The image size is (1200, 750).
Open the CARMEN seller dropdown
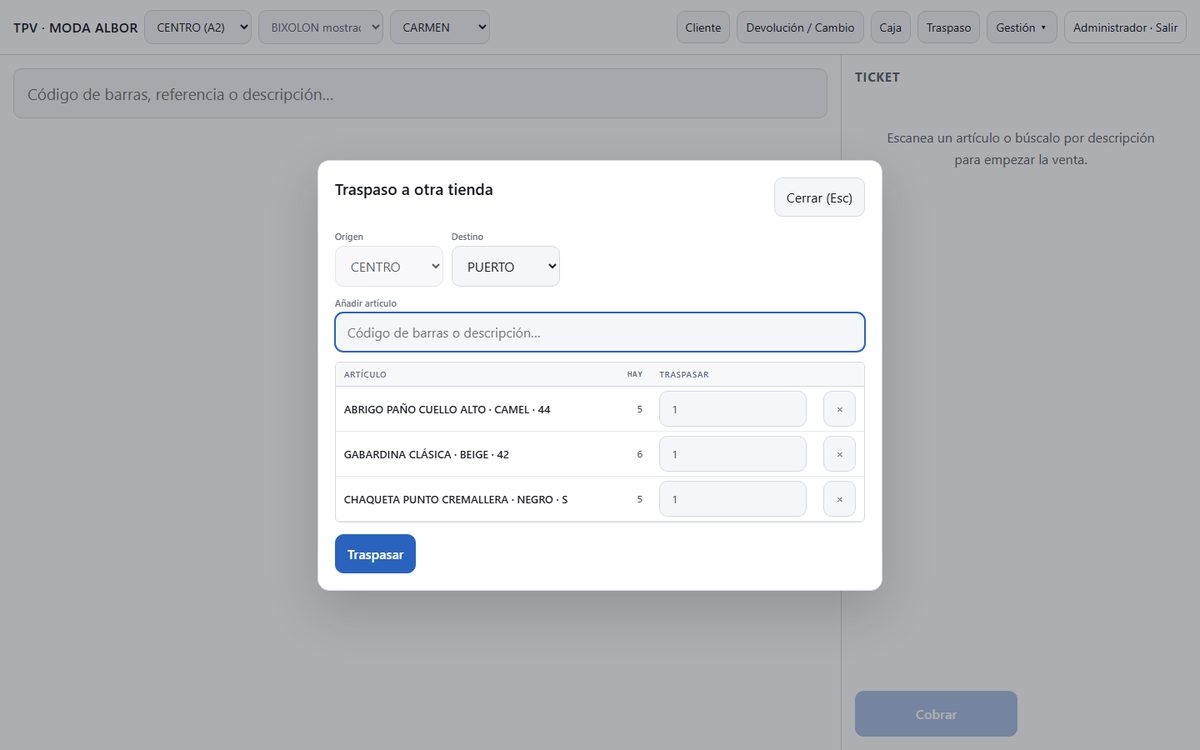tap(440, 27)
